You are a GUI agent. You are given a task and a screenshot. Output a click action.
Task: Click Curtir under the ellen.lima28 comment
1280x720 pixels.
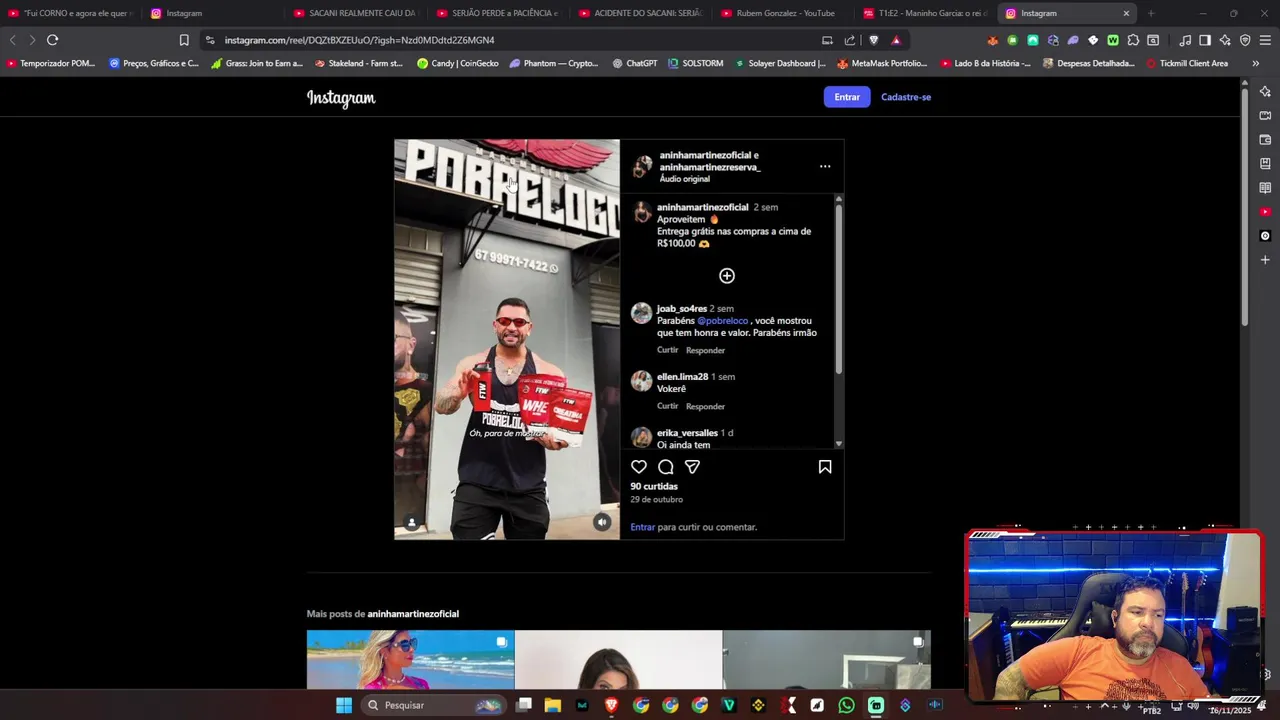click(x=667, y=406)
